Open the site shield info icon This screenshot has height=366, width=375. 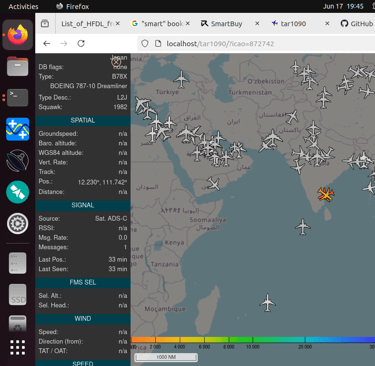pos(145,43)
